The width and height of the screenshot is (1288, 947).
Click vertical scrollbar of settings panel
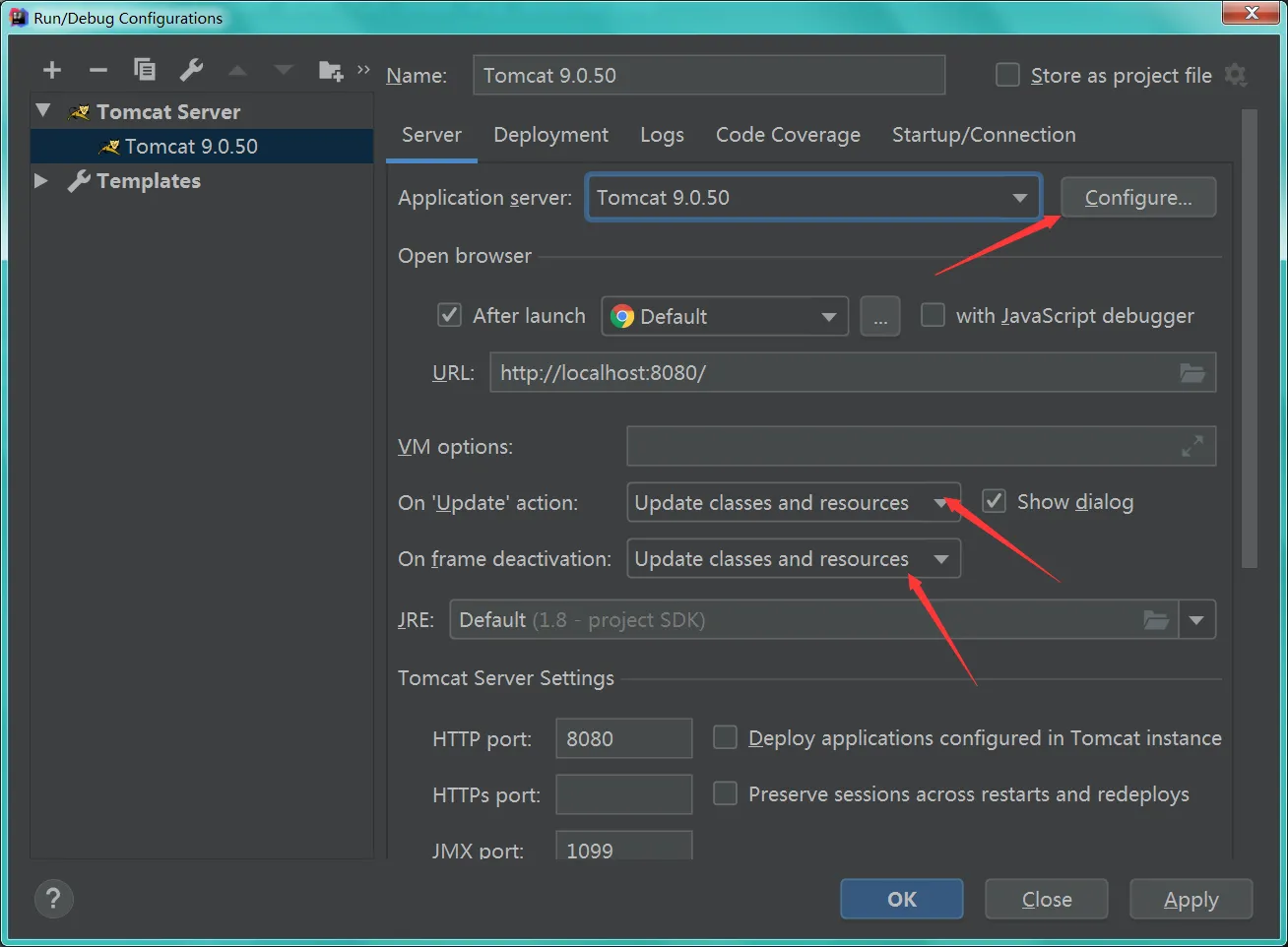(x=1250, y=339)
